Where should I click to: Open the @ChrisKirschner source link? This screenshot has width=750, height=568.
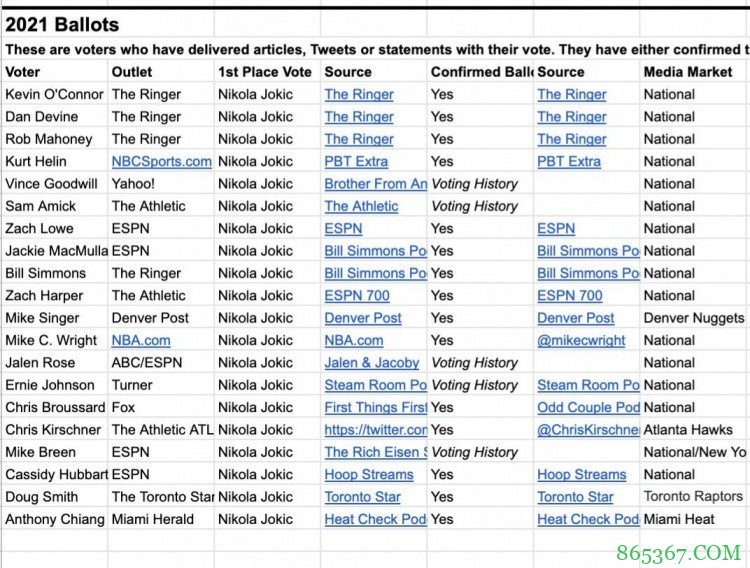coord(587,430)
